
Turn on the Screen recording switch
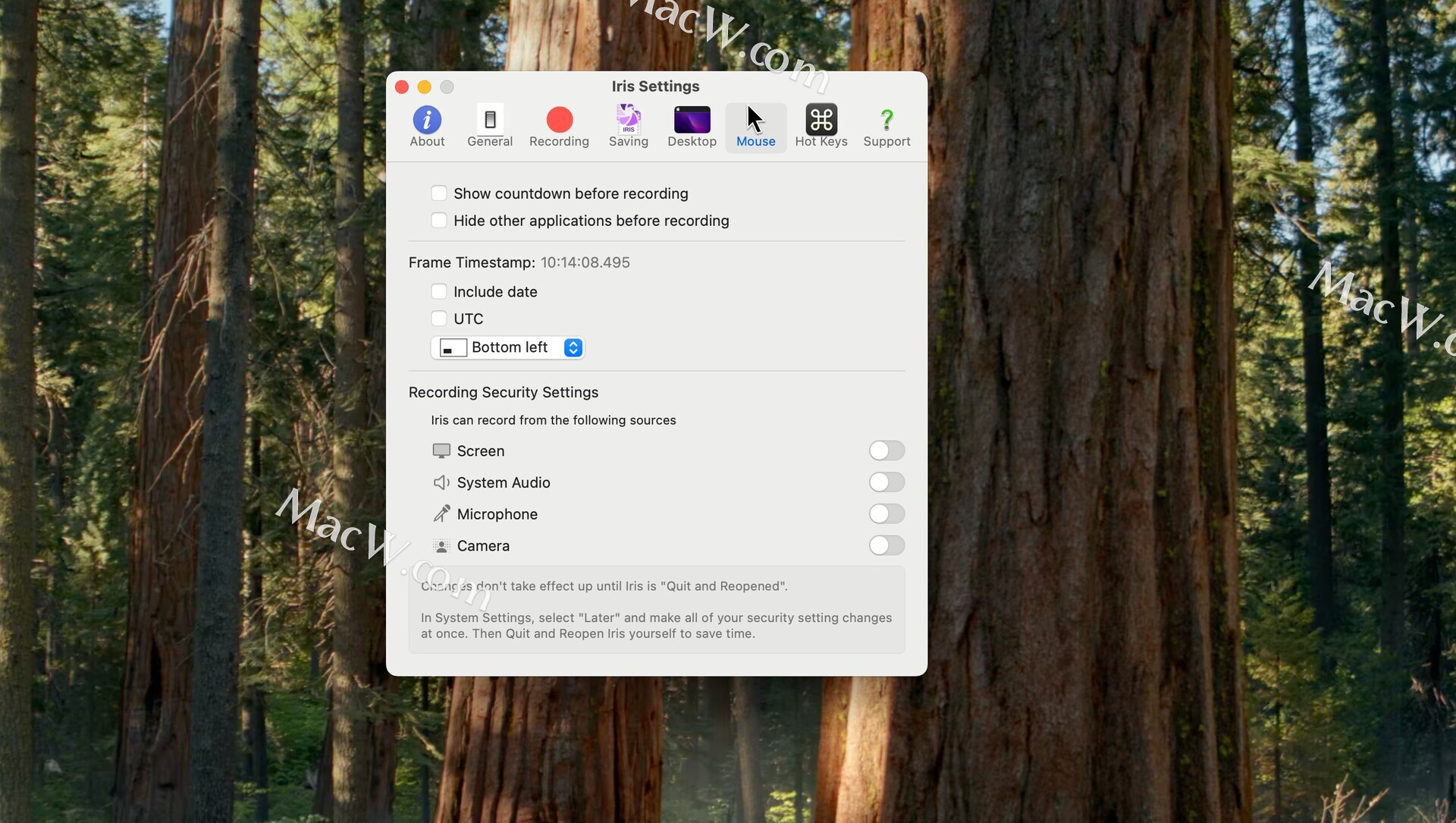click(886, 451)
